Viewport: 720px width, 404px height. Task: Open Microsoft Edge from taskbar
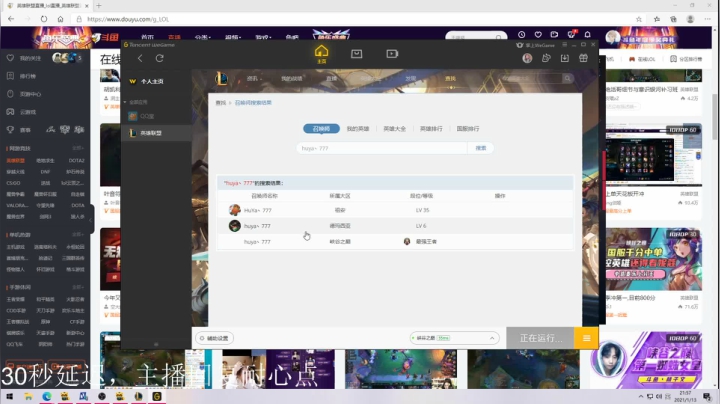[x=47, y=396]
